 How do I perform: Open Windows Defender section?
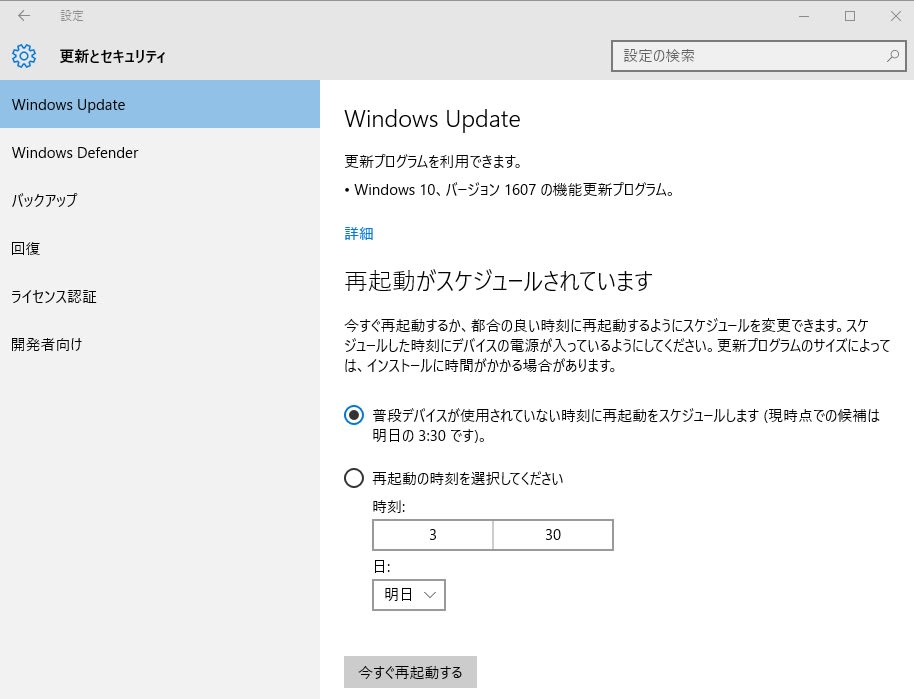160,153
